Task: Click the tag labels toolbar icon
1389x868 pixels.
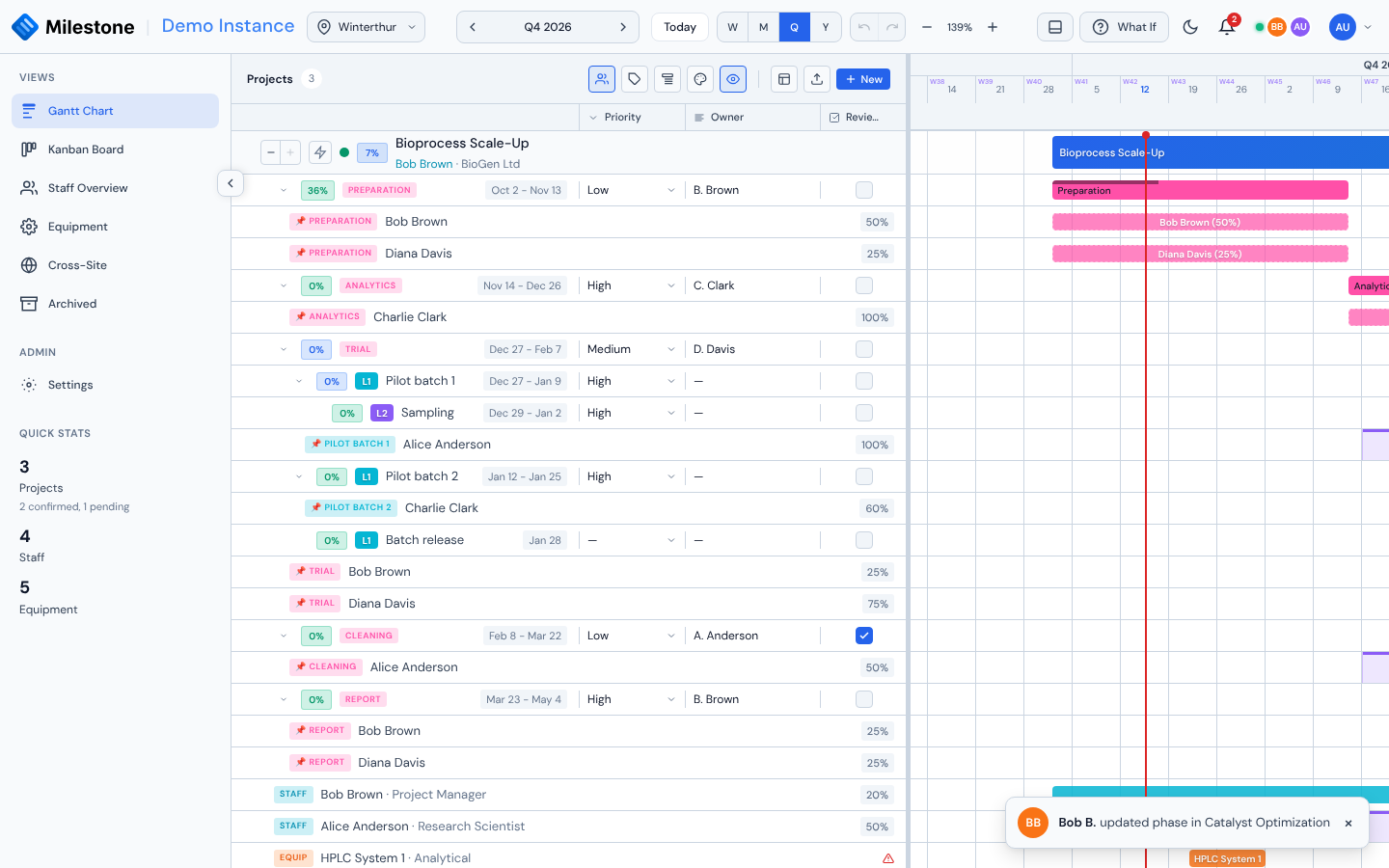Action: (635, 79)
